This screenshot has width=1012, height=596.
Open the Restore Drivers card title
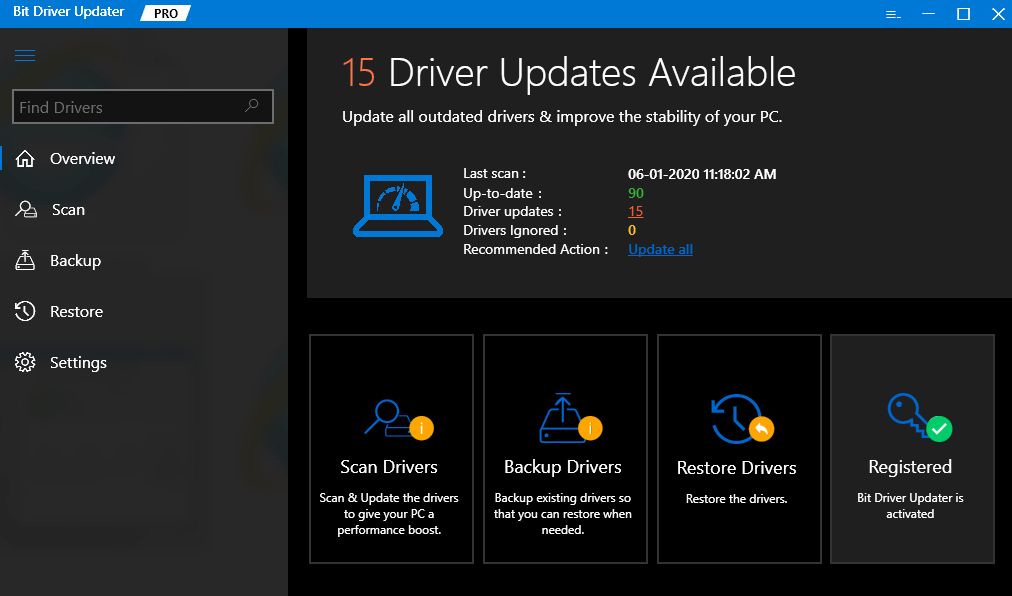[x=736, y=468]
